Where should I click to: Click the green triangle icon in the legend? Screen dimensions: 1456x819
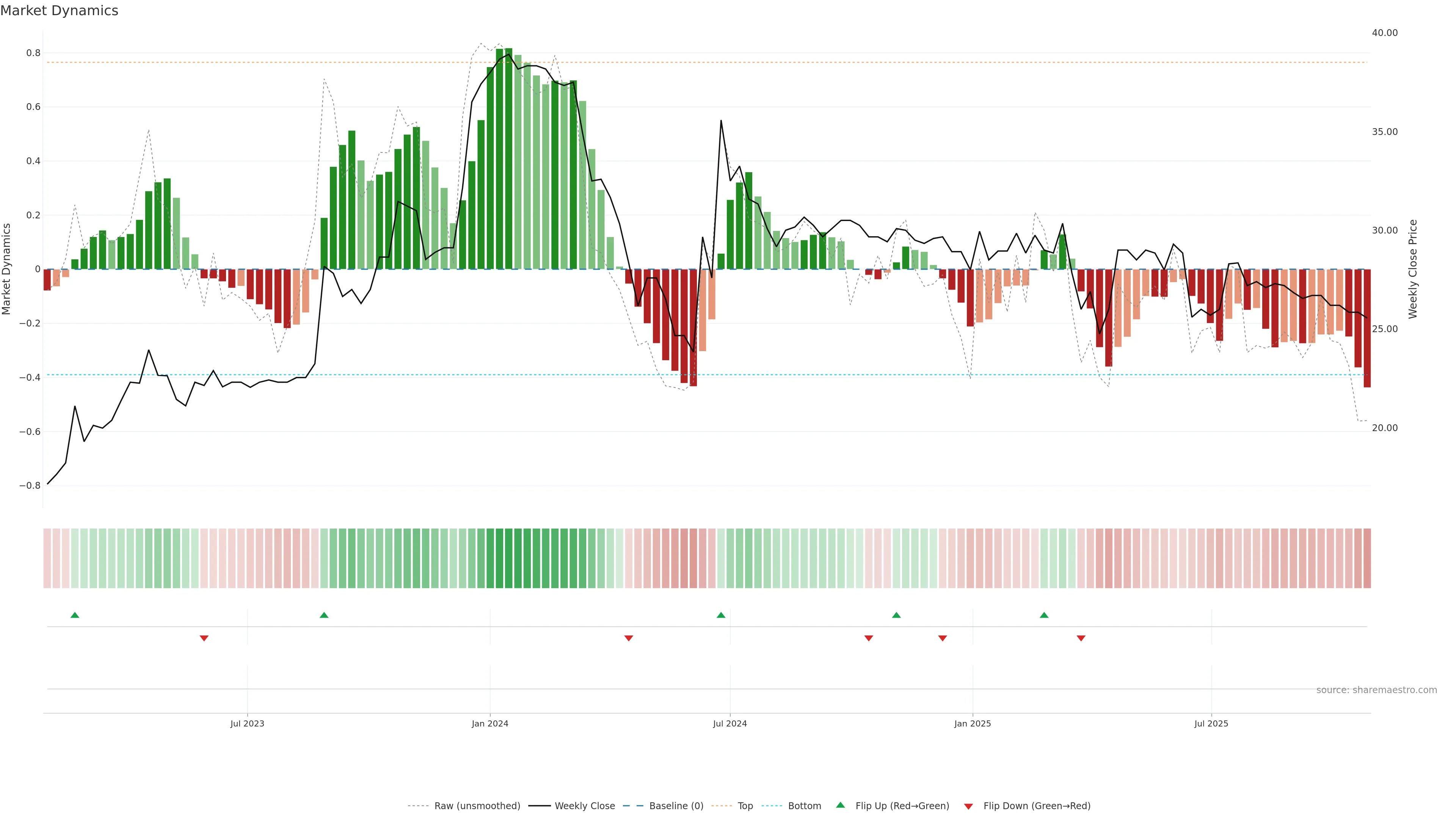point(841,805)
